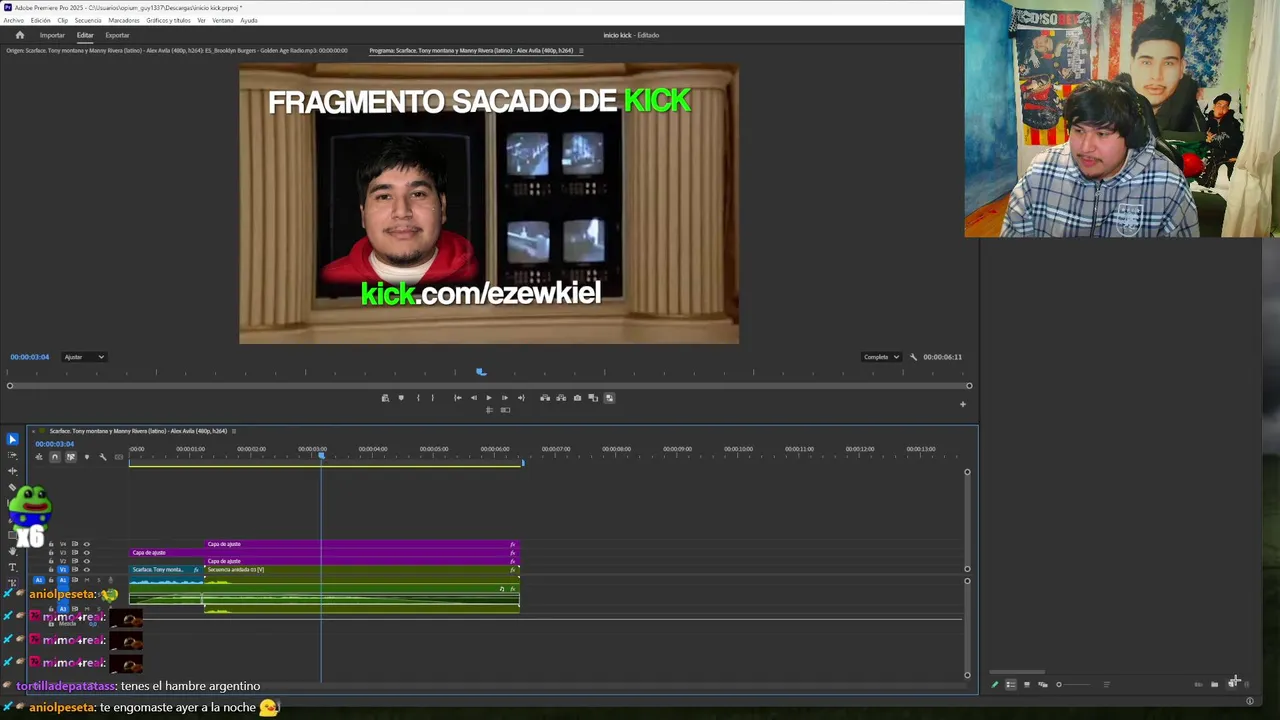
Task: Open the Secuencia menu
Action: pyautogui.click(x=88, y=20)
